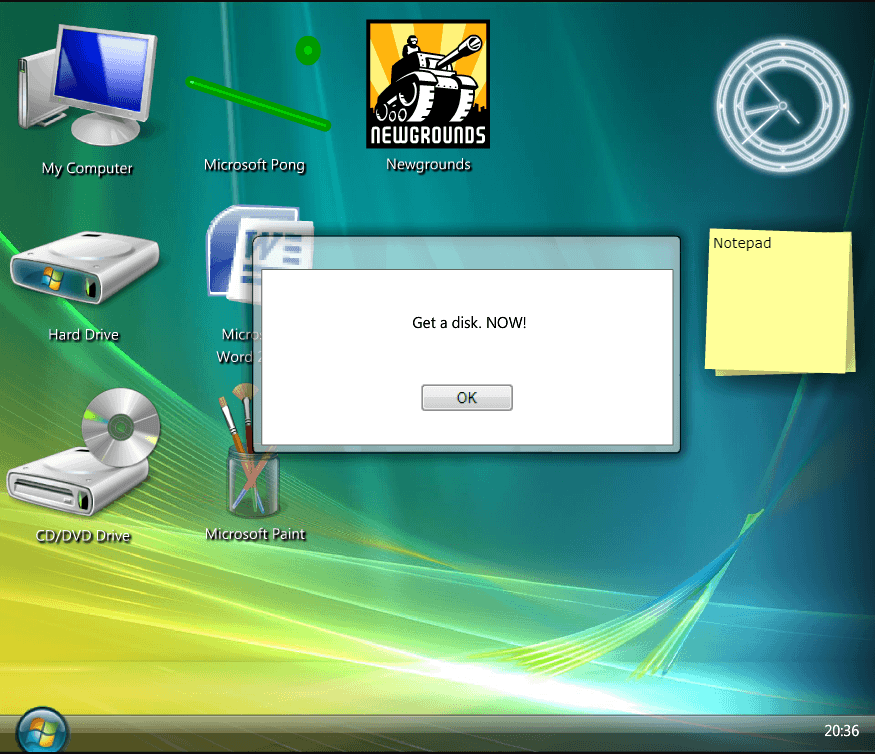
Task: Open the Newgrounds tank icon
Action: pyautogui.click(x=428, y=84)
